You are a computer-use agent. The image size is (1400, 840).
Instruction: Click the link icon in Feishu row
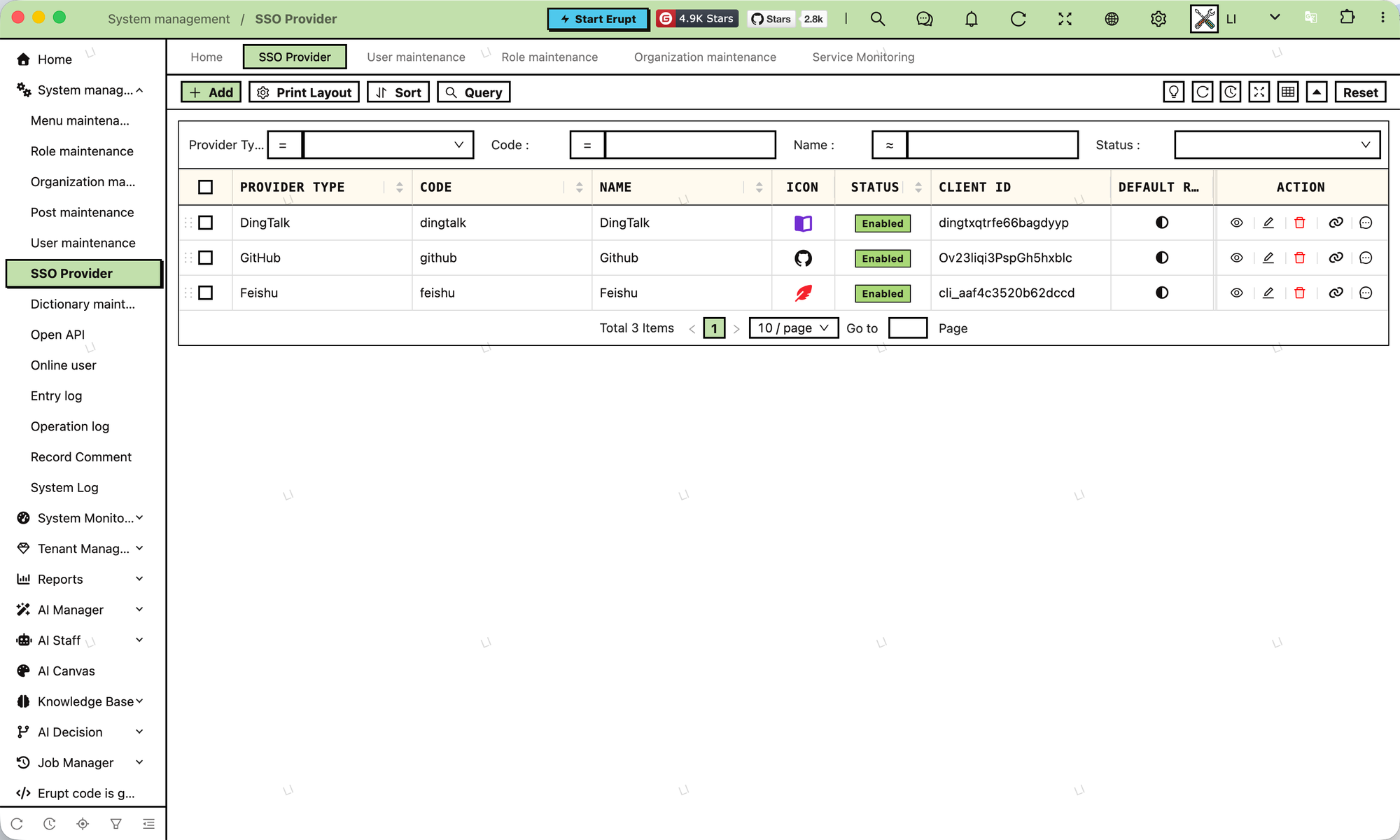pyautogui.click(x=1336, y=293)
